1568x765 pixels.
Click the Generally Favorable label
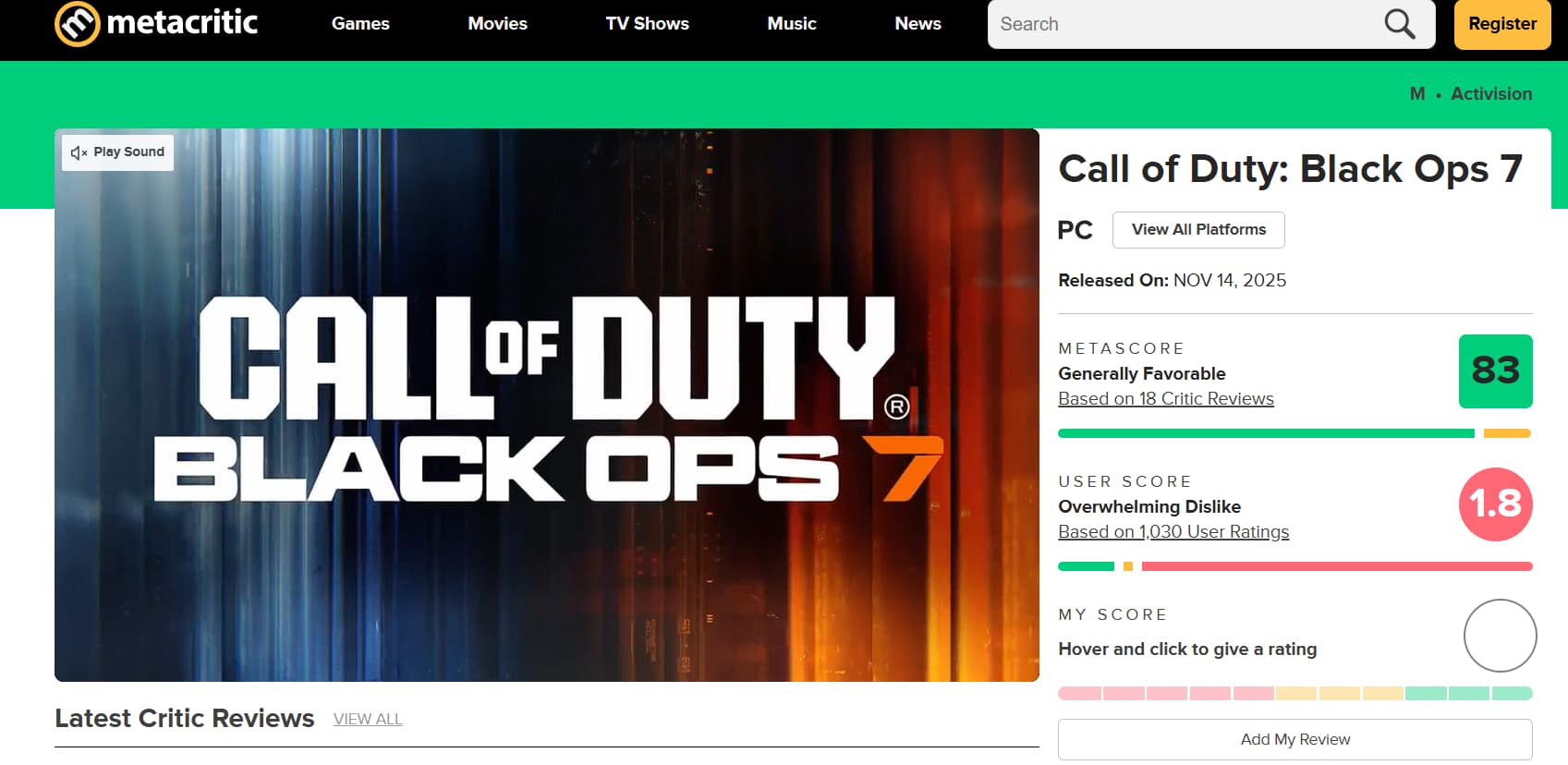point(1142,374)
